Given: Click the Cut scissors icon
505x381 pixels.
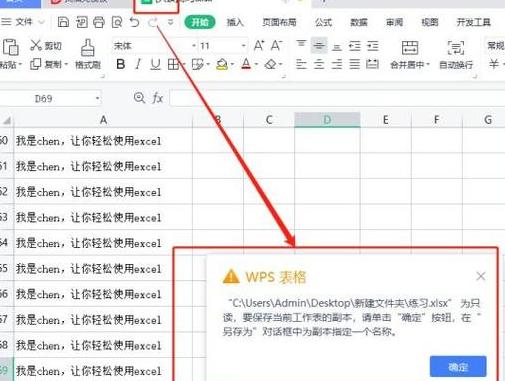Looking at the screenshot, I should tap(36, 45).
